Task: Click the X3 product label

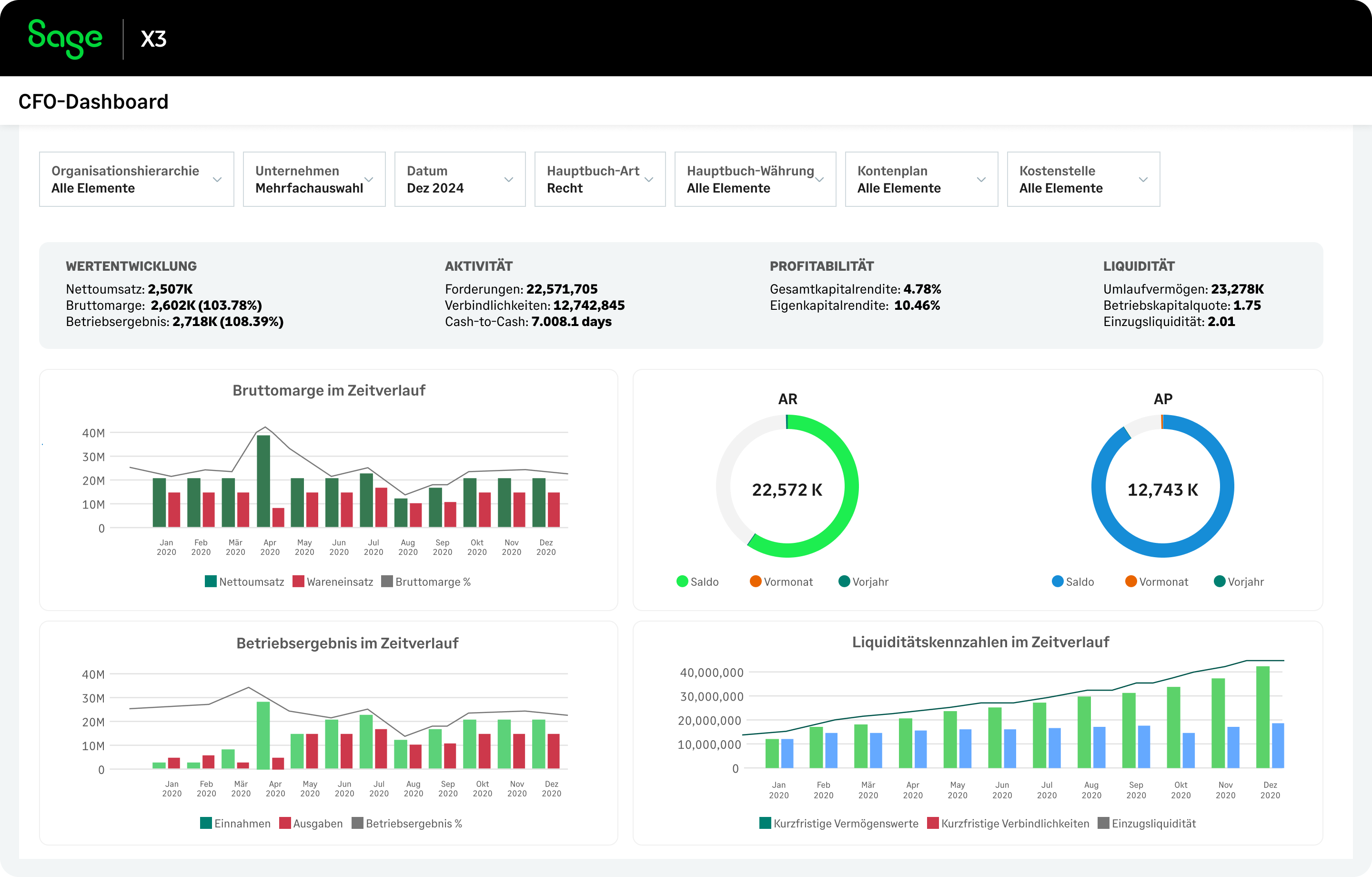Action: point(153,39)
